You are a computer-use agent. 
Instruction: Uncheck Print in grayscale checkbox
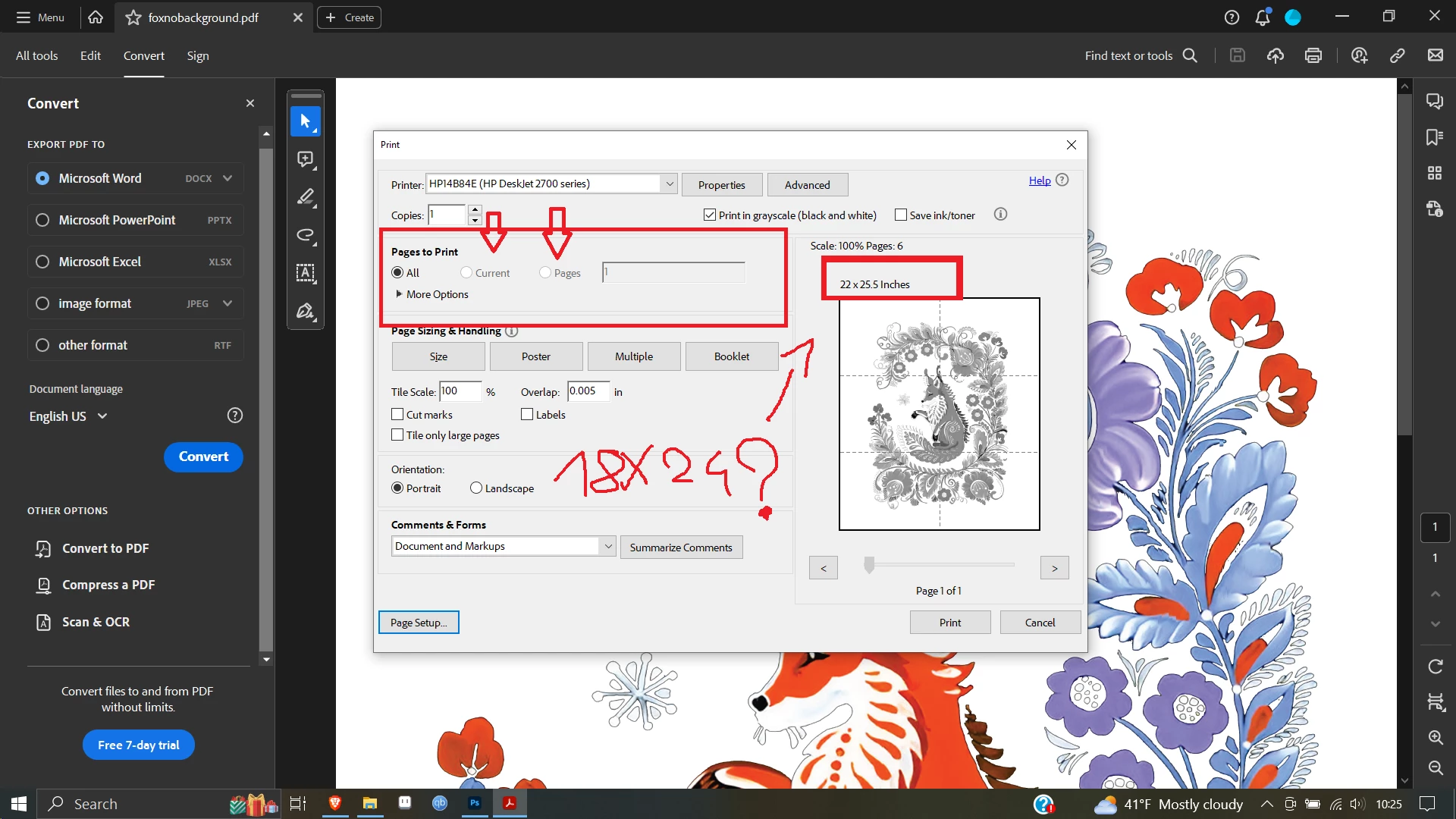pos(710,215)
